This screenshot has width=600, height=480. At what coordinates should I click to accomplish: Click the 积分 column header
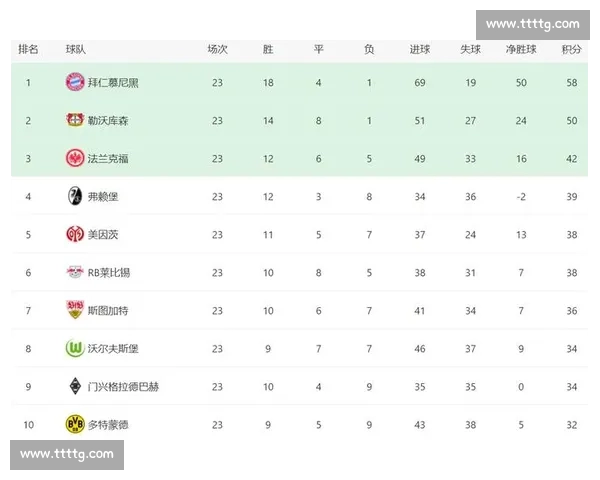click(x=571, y=49)
